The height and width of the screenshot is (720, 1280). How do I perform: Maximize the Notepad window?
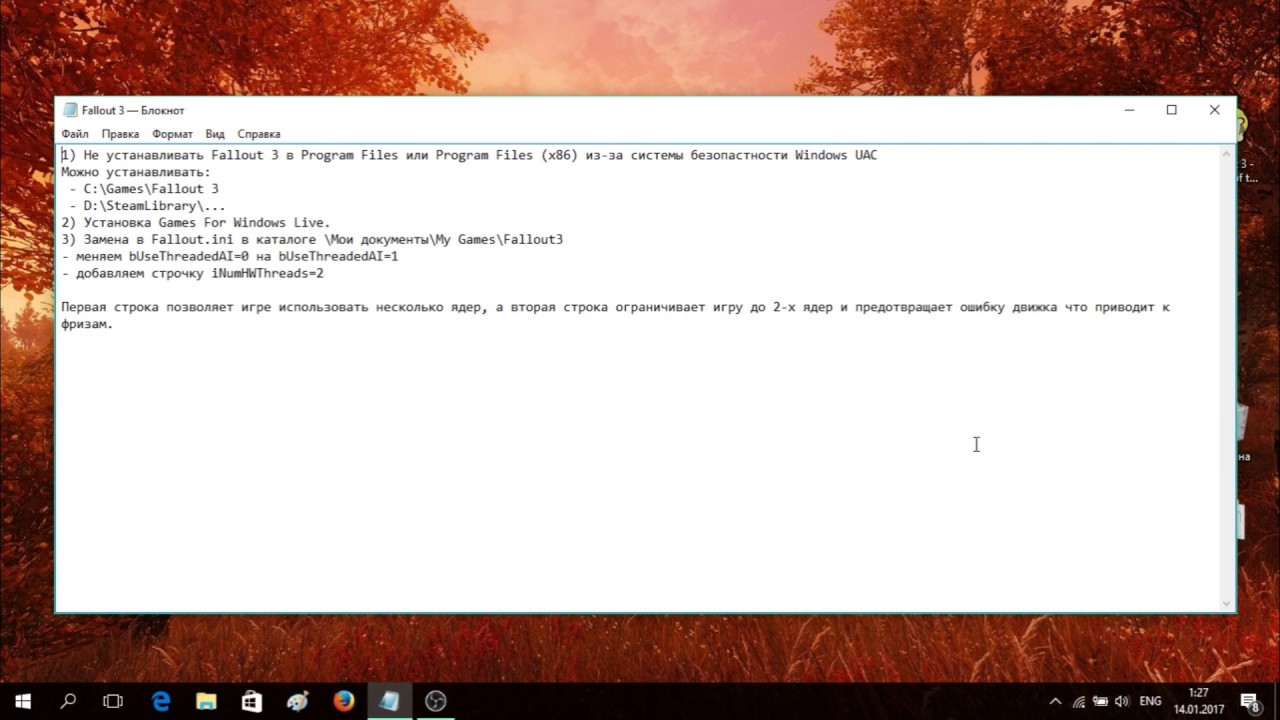[1172, 110]
